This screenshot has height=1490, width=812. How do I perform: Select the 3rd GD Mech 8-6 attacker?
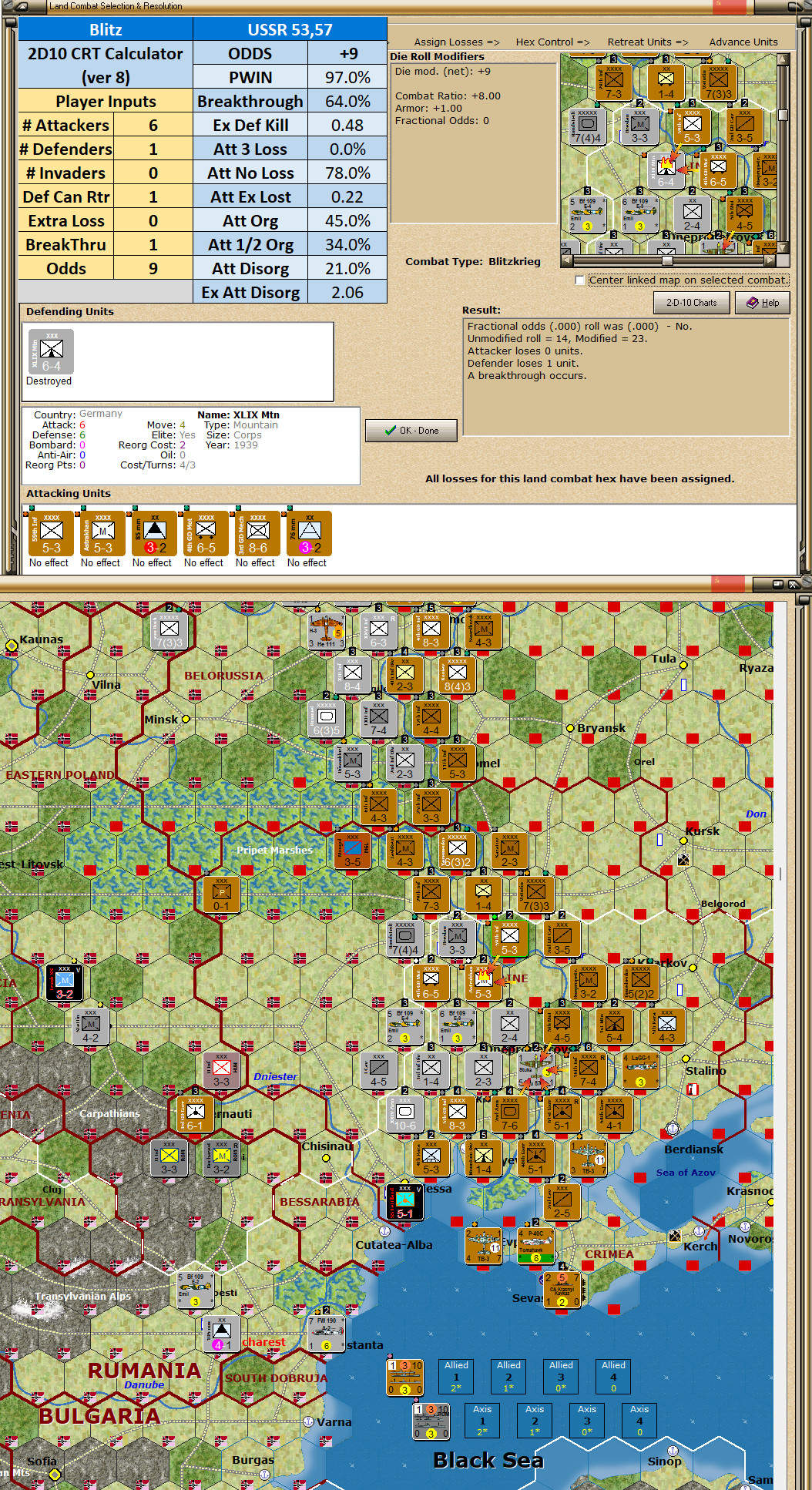(x=257, y=534)
